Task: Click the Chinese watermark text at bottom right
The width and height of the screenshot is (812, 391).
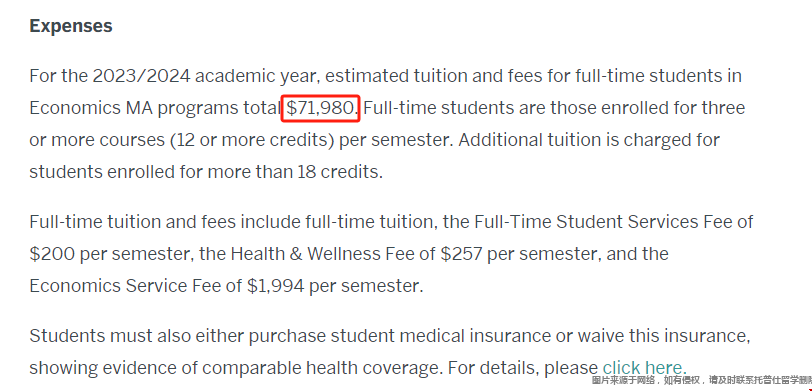Action: tap(702, 380)
